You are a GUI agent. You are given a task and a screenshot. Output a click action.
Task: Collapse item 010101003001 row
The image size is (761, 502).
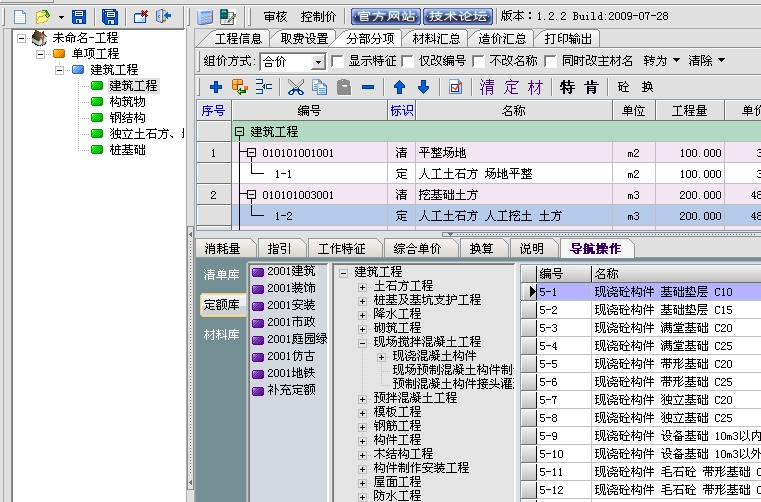pyautogui.click(x=251, y=195)
